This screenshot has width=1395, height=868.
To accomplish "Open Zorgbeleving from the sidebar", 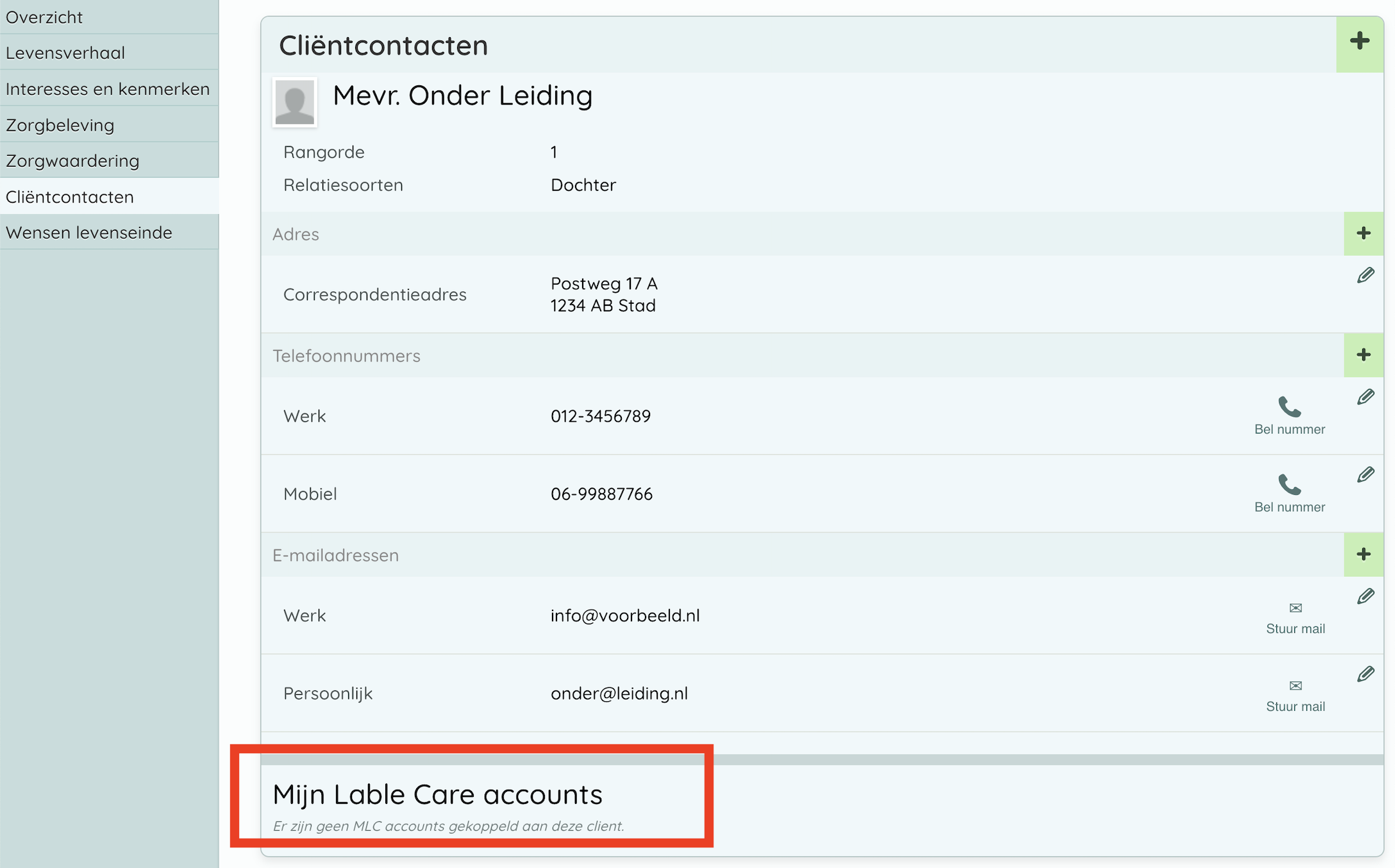I will pyautogui.click(x=60, y=125).
